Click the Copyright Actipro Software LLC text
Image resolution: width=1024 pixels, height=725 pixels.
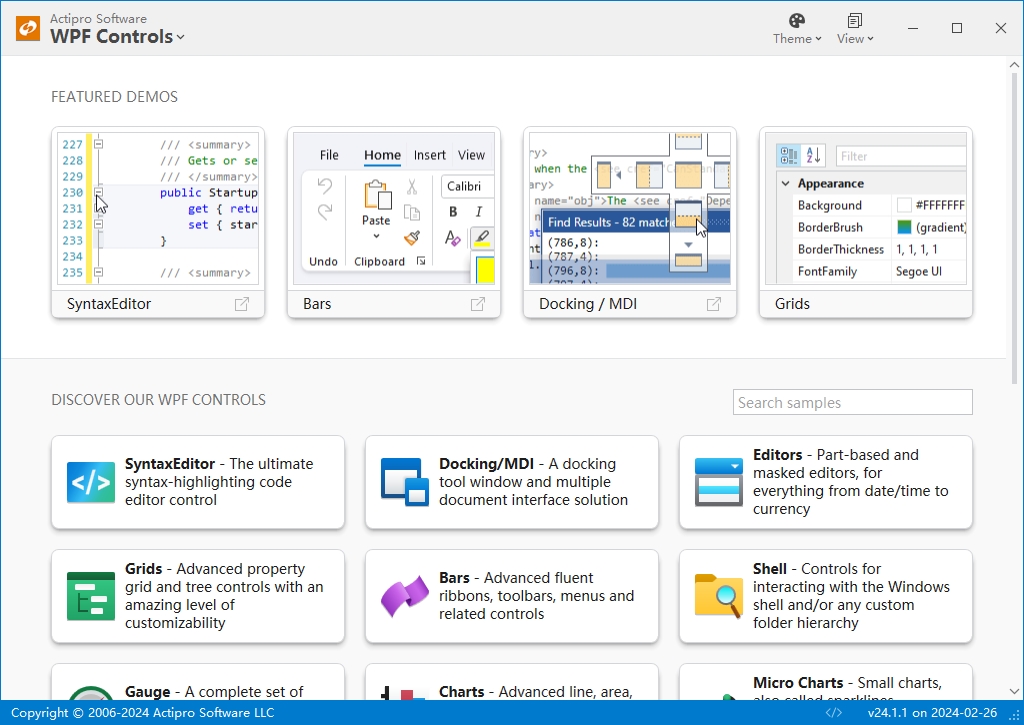click(142, 713)
